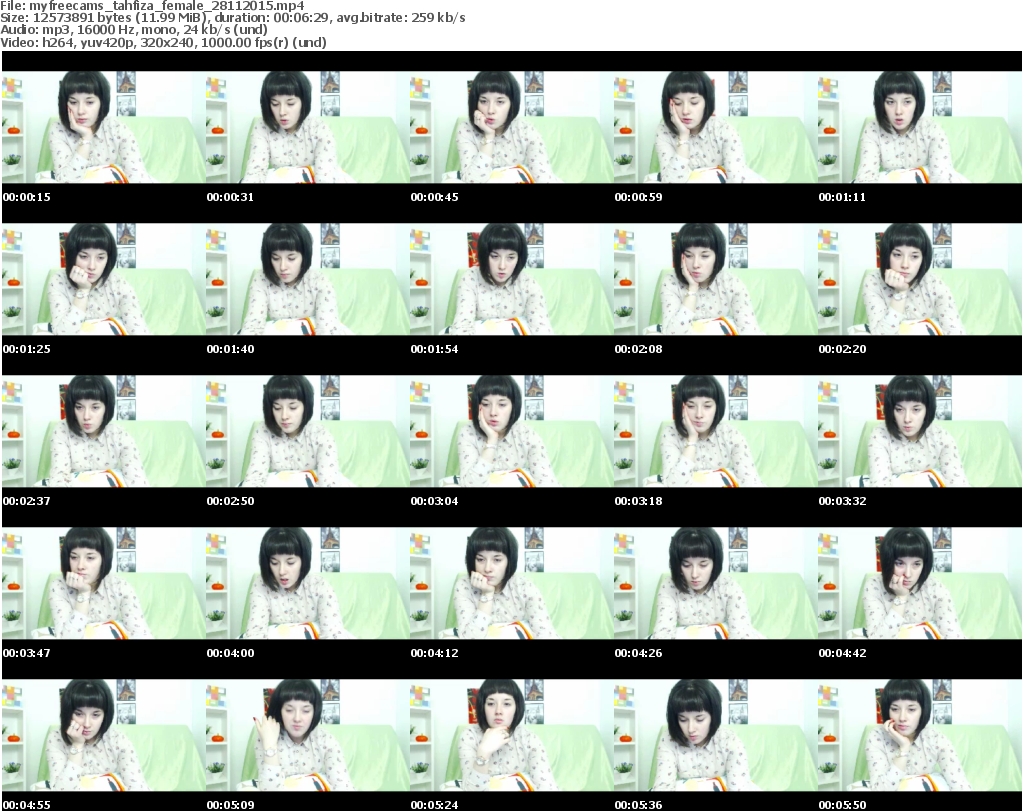Pick the thumbnail frame at 00:03:18
Viewport: 1024px width, 811px height.
[716, 431]
